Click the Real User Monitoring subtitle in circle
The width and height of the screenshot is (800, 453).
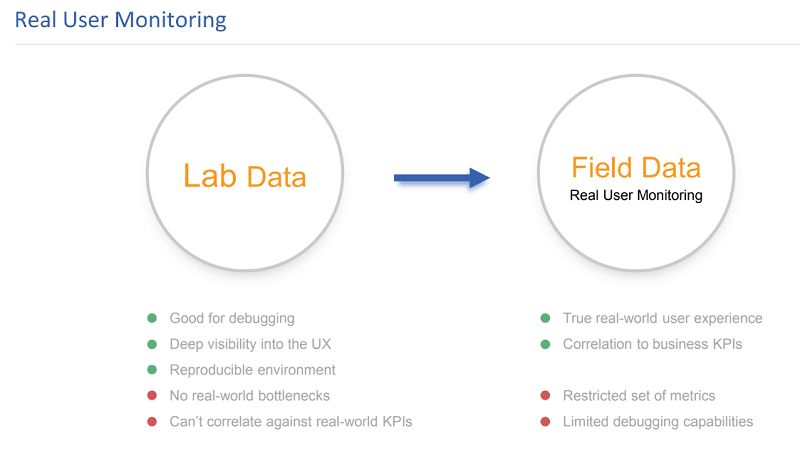(x=636, y=195)
